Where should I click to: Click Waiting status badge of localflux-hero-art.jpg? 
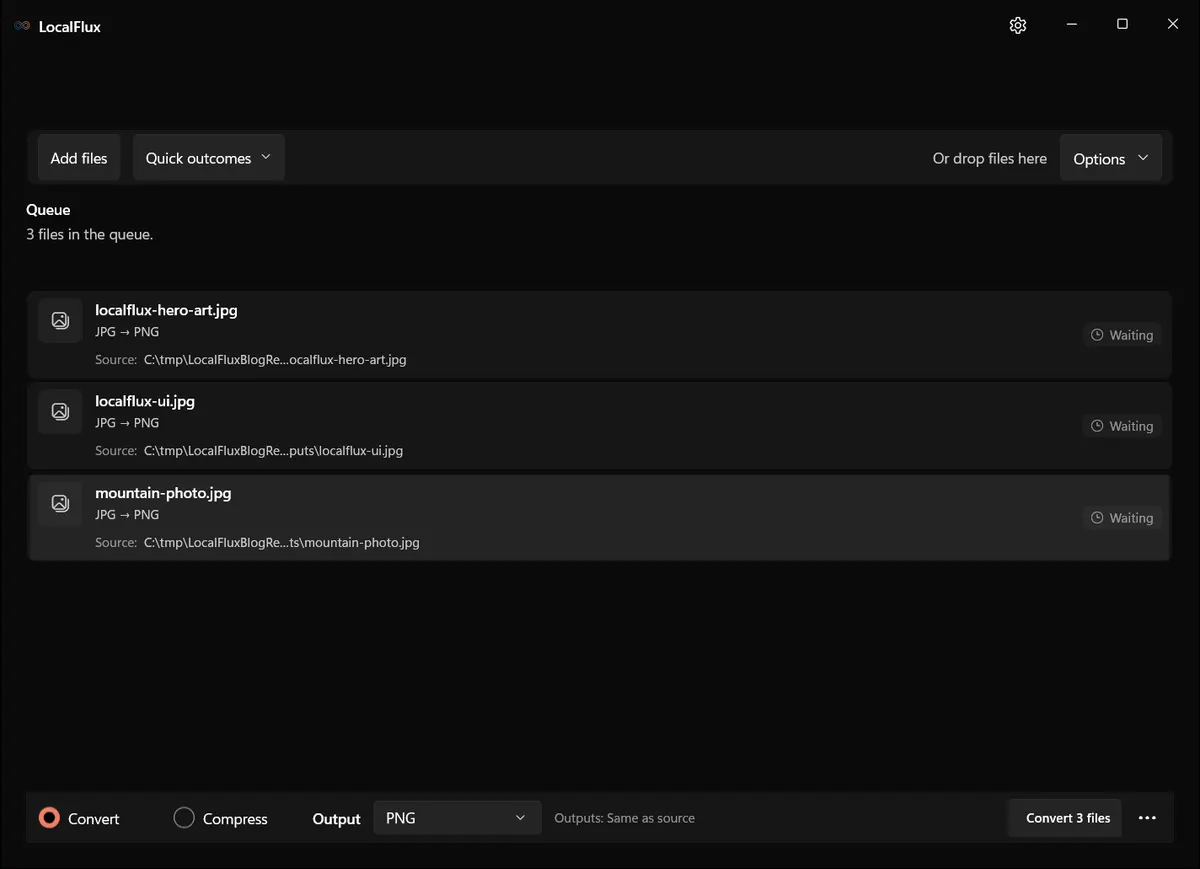pyautogui.click(x=1122, y=335)
